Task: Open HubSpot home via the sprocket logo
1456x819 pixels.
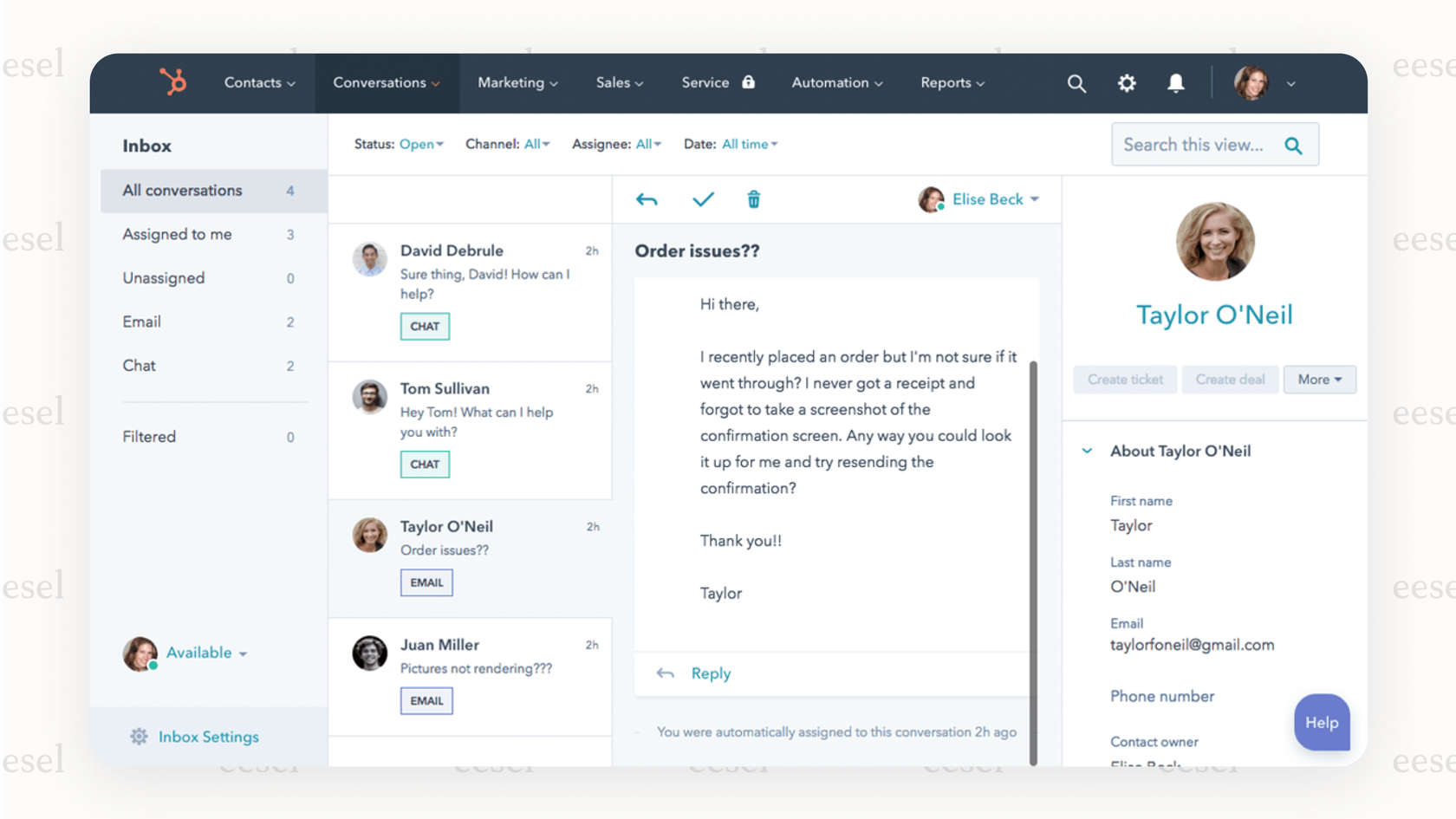Action: 172,82
